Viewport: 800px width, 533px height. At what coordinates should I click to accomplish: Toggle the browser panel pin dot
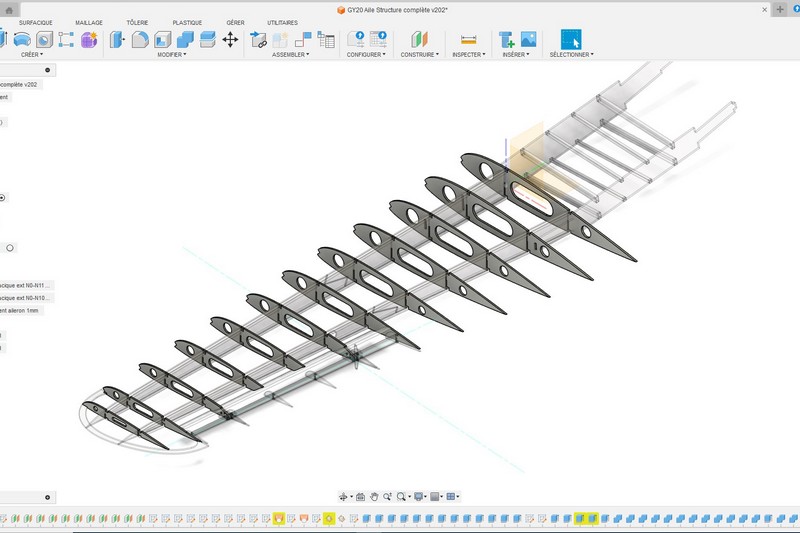[x=47, y=71]
